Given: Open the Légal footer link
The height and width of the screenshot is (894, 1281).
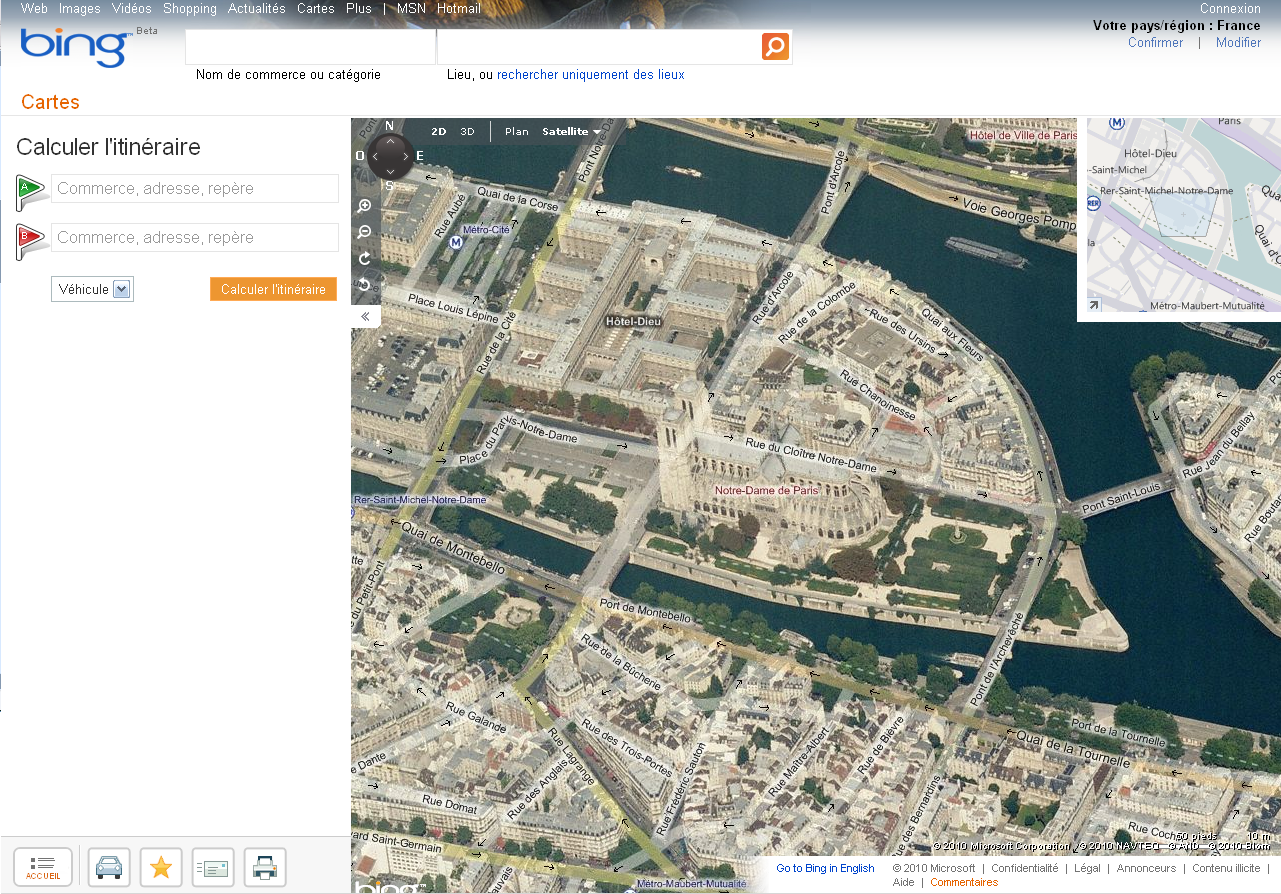Looking at the screenshot, I should (x=1087, y=868).
